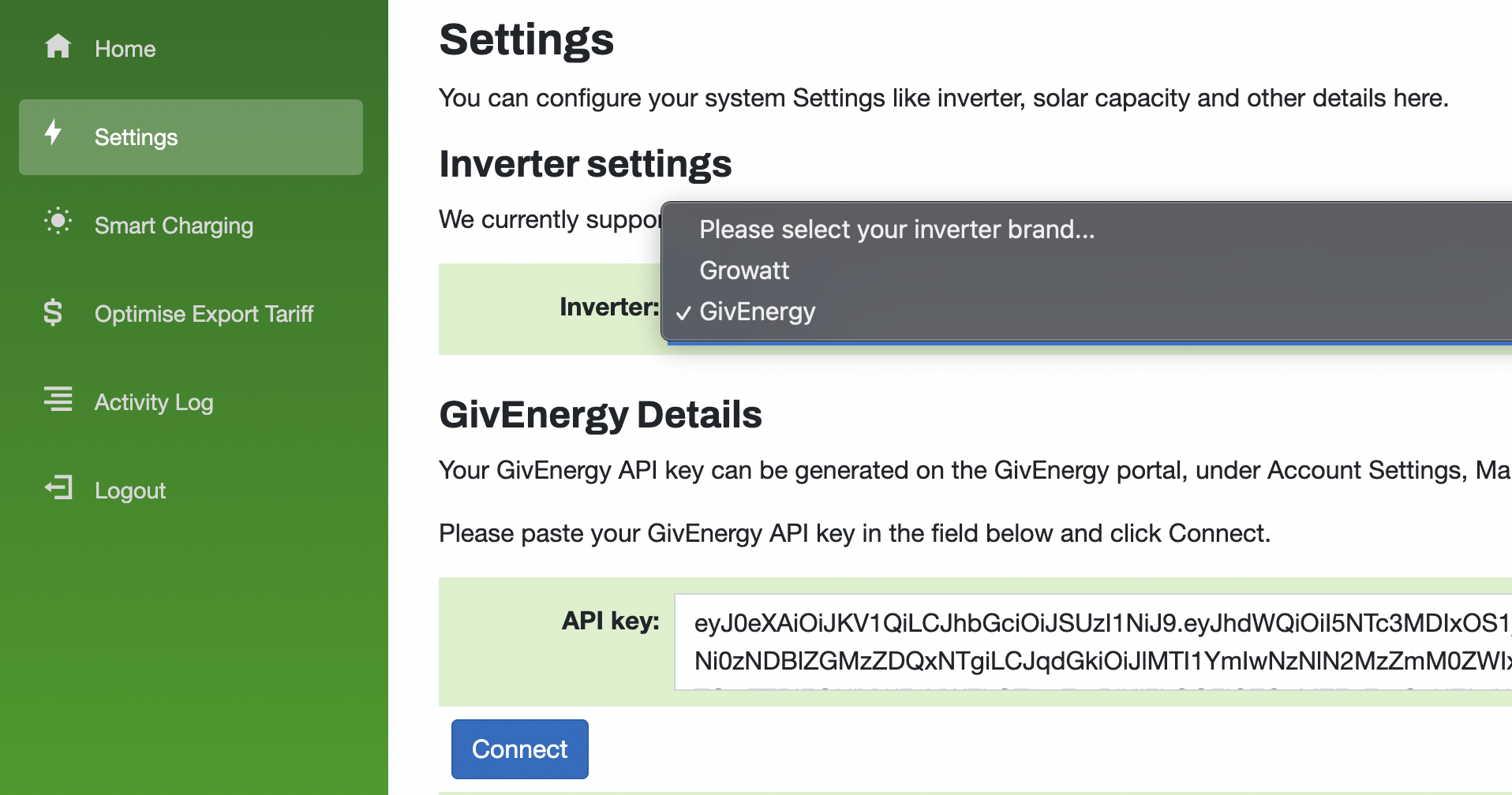Image resolution: width=1512 pixels, height=795 pixels.
Task: Open the Home menu item
Action: tap(191, 49)
